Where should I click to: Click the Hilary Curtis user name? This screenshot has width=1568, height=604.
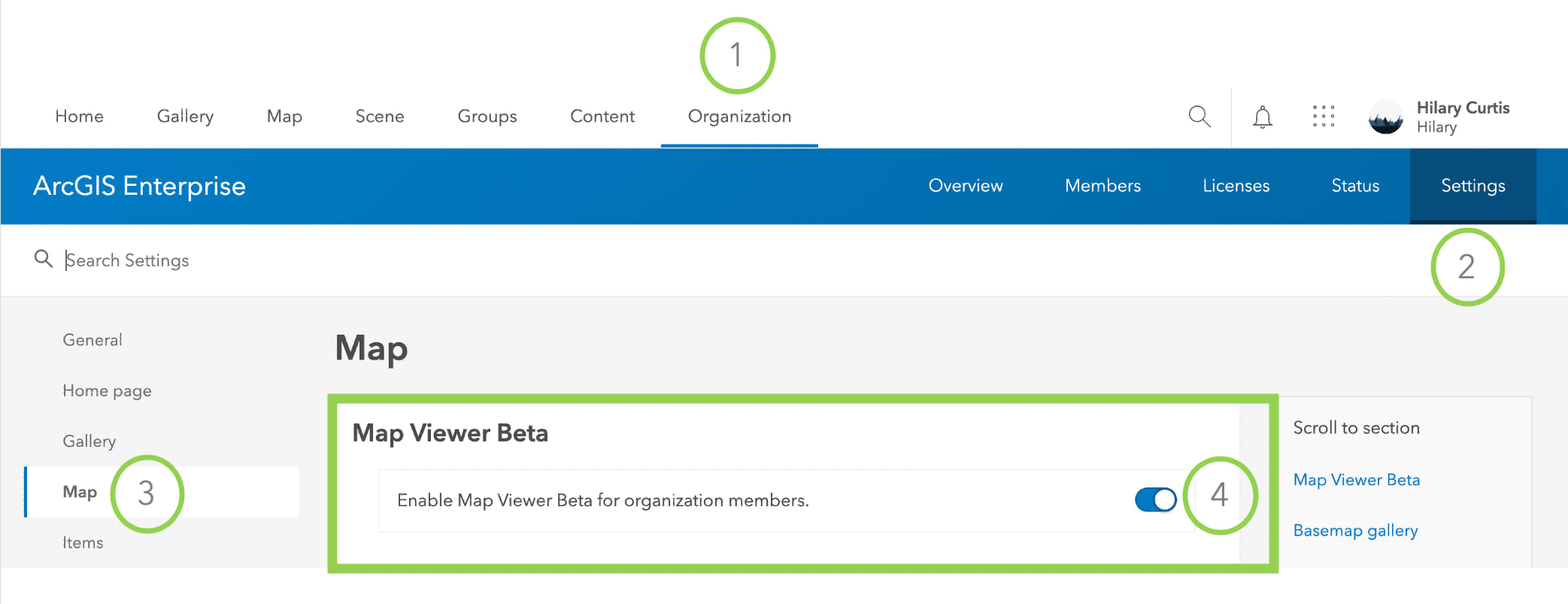pos(1463,108)
